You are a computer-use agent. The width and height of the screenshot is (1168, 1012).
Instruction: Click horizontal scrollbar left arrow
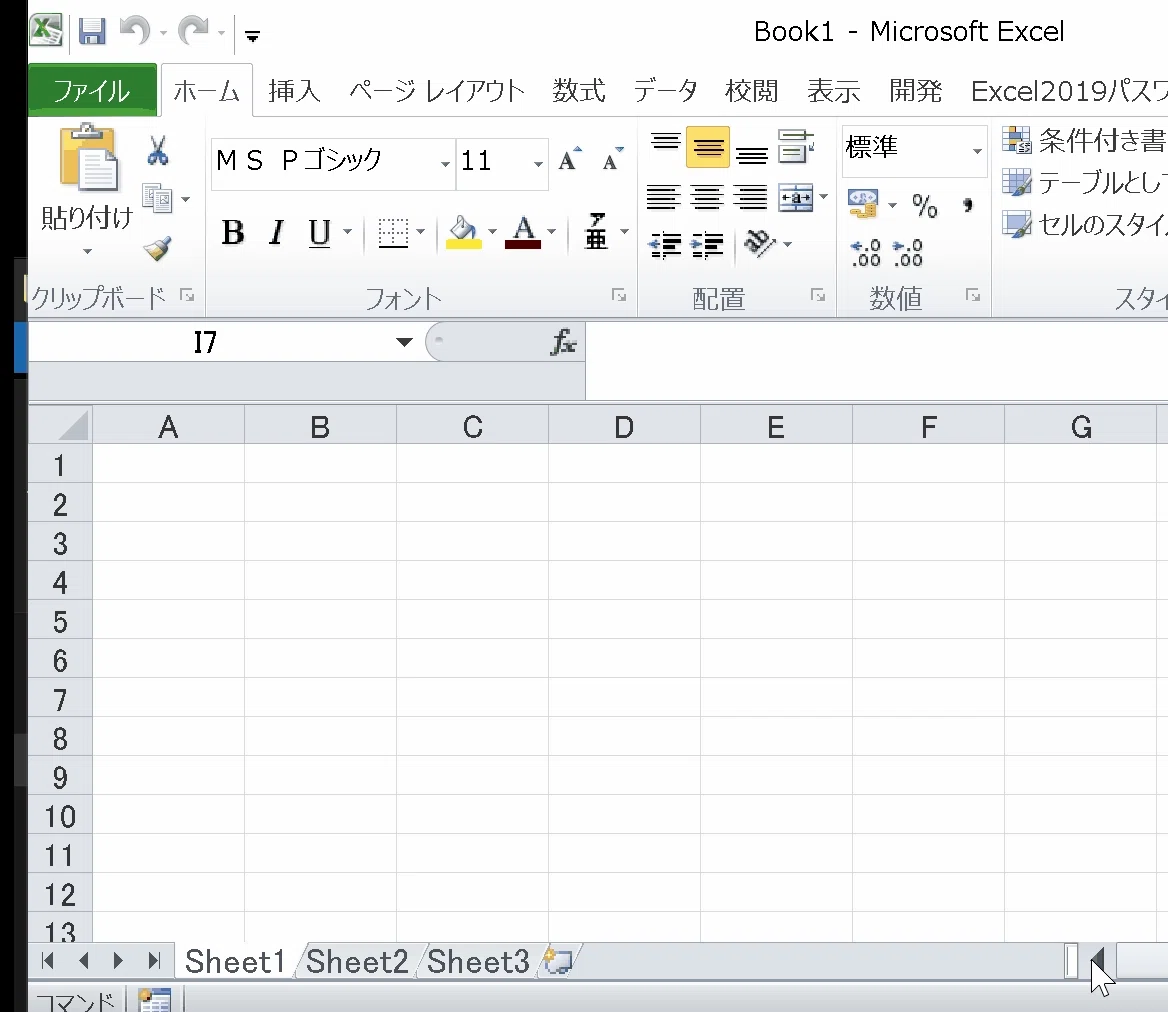(x=1097, y=961)
